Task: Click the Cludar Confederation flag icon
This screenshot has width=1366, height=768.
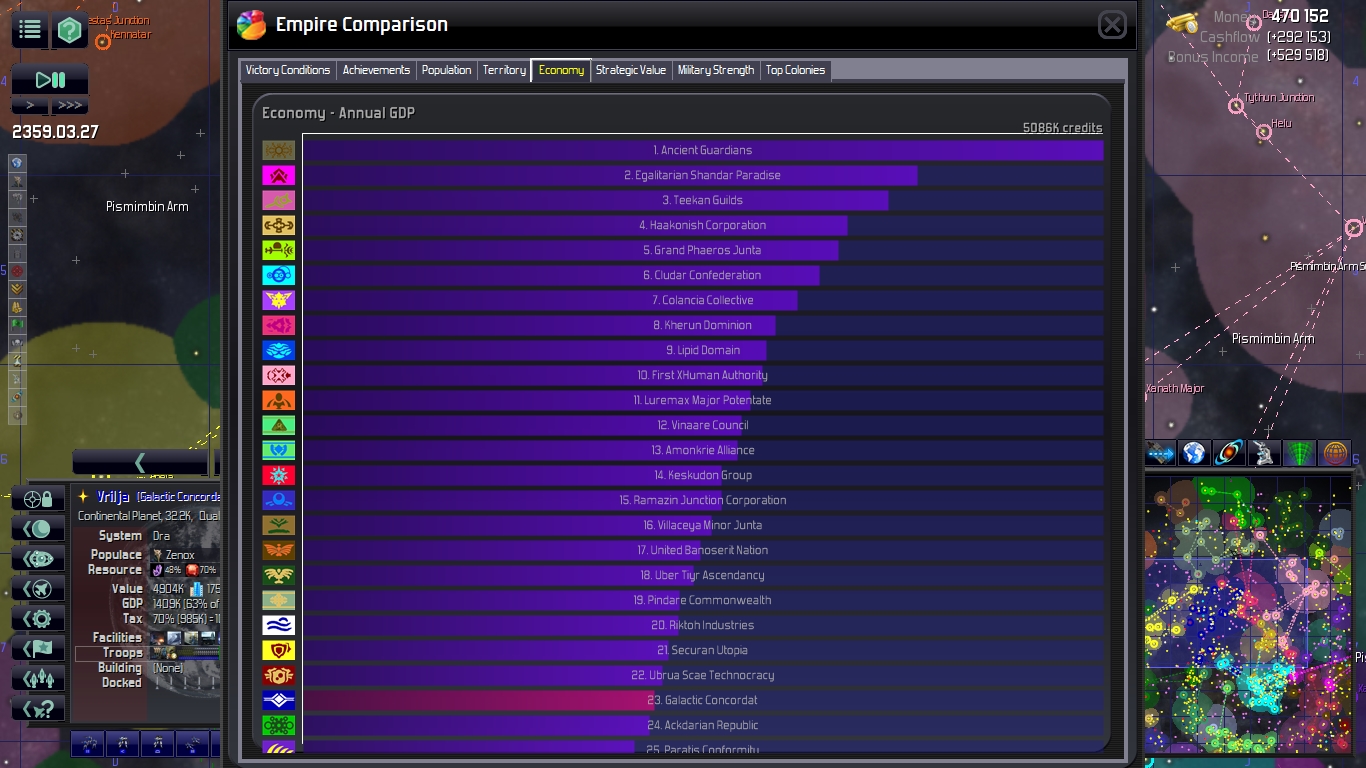Action: (x=279, y=275)
